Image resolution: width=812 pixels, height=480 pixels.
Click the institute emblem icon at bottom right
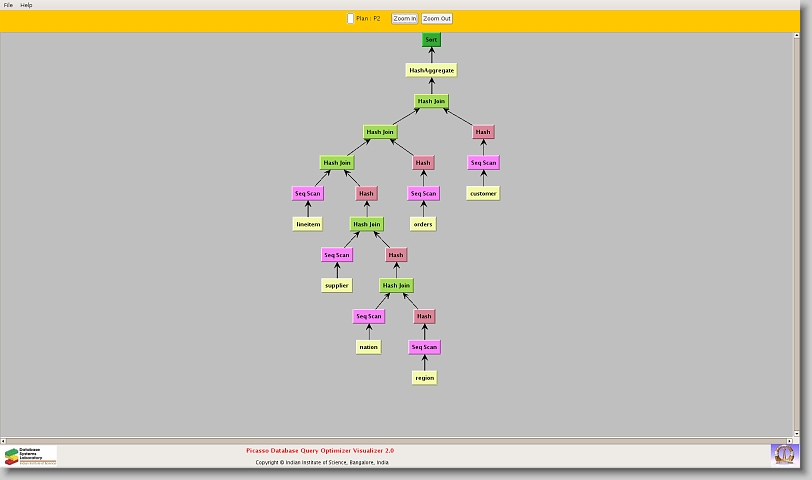click(785, 454)
